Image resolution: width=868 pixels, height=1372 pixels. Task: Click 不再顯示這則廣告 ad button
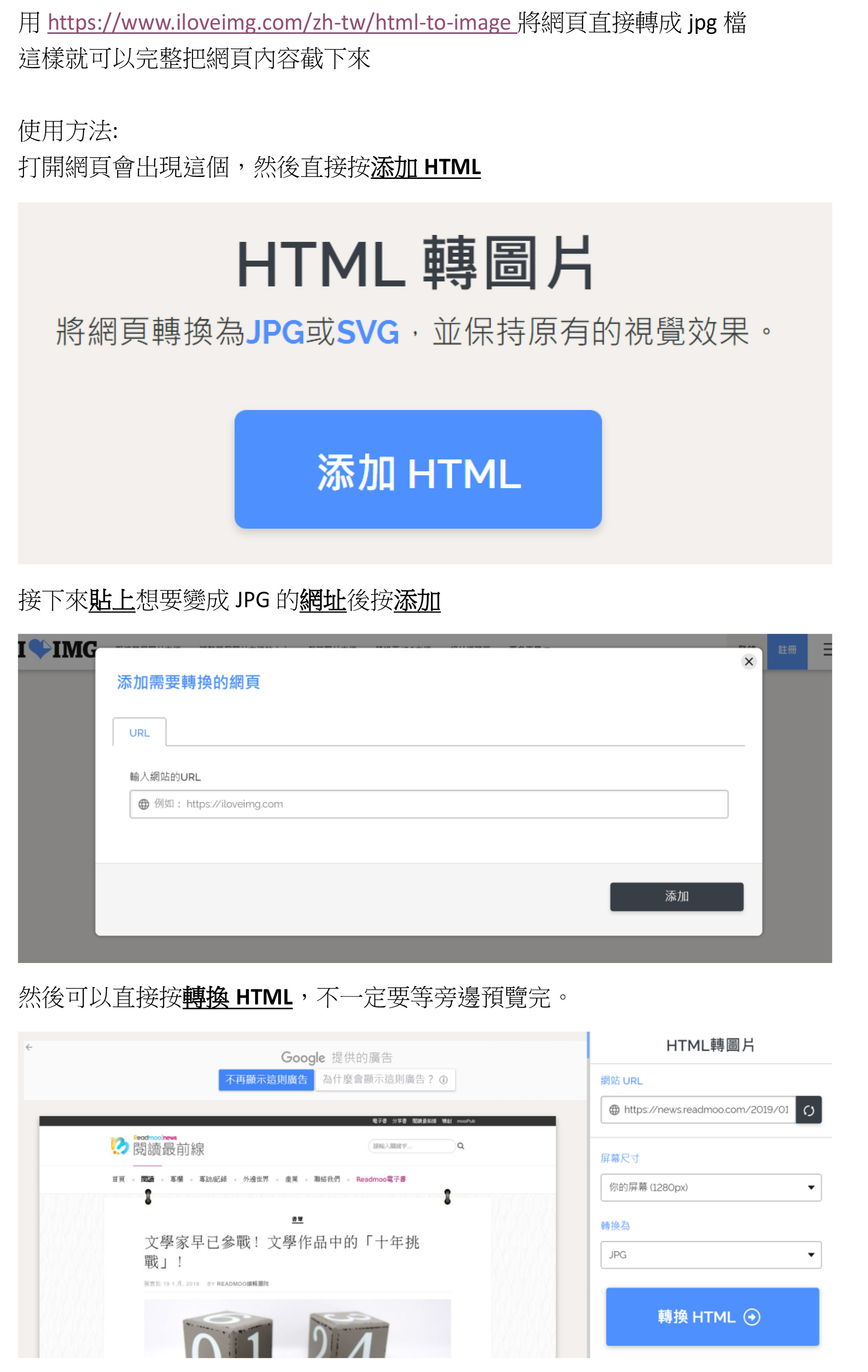266,1079
